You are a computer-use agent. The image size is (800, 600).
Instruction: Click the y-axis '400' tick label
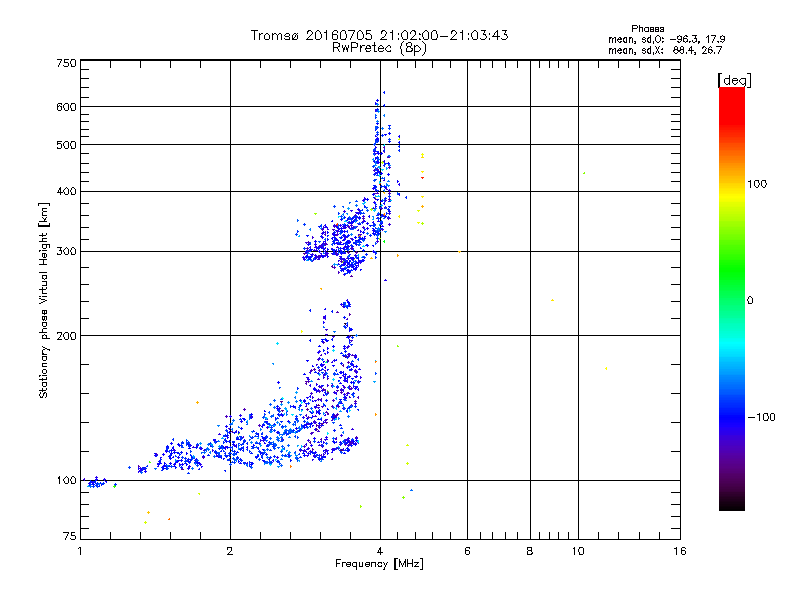pos(66,192)
